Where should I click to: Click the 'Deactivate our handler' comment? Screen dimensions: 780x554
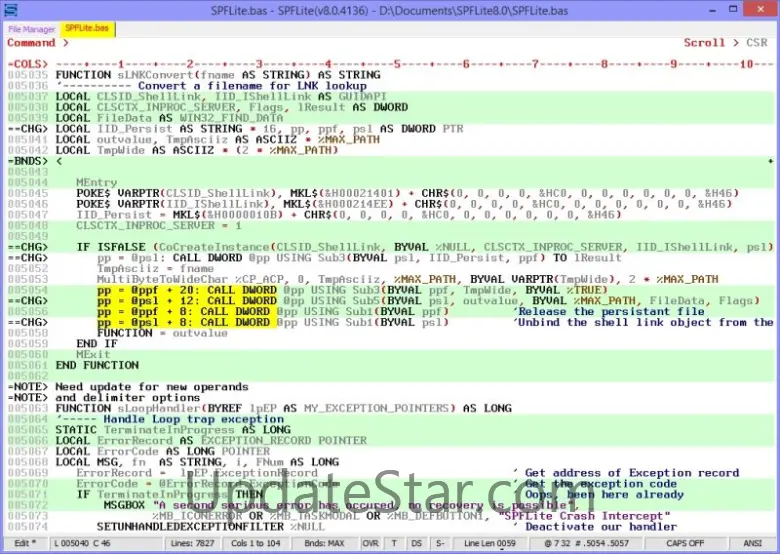[x=601, y=527]
